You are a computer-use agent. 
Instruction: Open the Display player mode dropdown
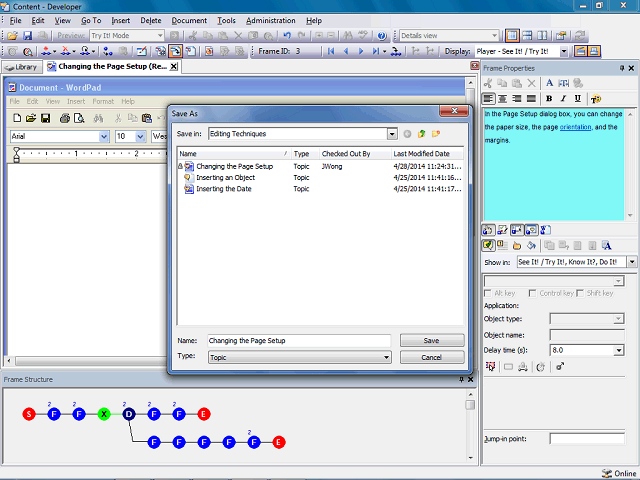[564, 51]
